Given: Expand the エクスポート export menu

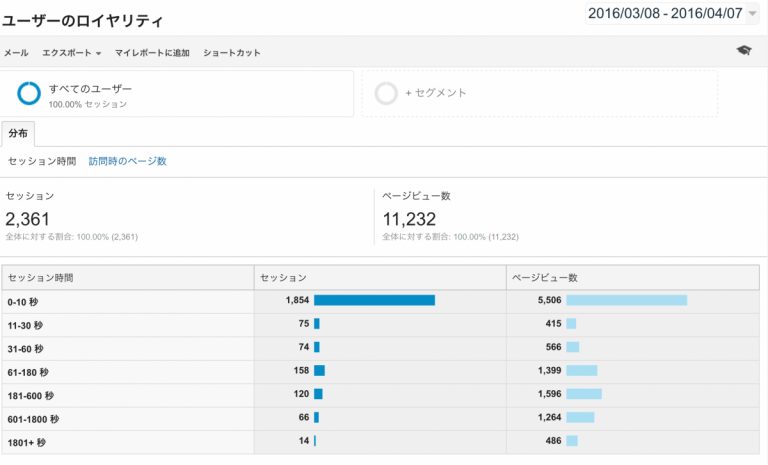Looking at the screenshot, I should click(72, 52).
